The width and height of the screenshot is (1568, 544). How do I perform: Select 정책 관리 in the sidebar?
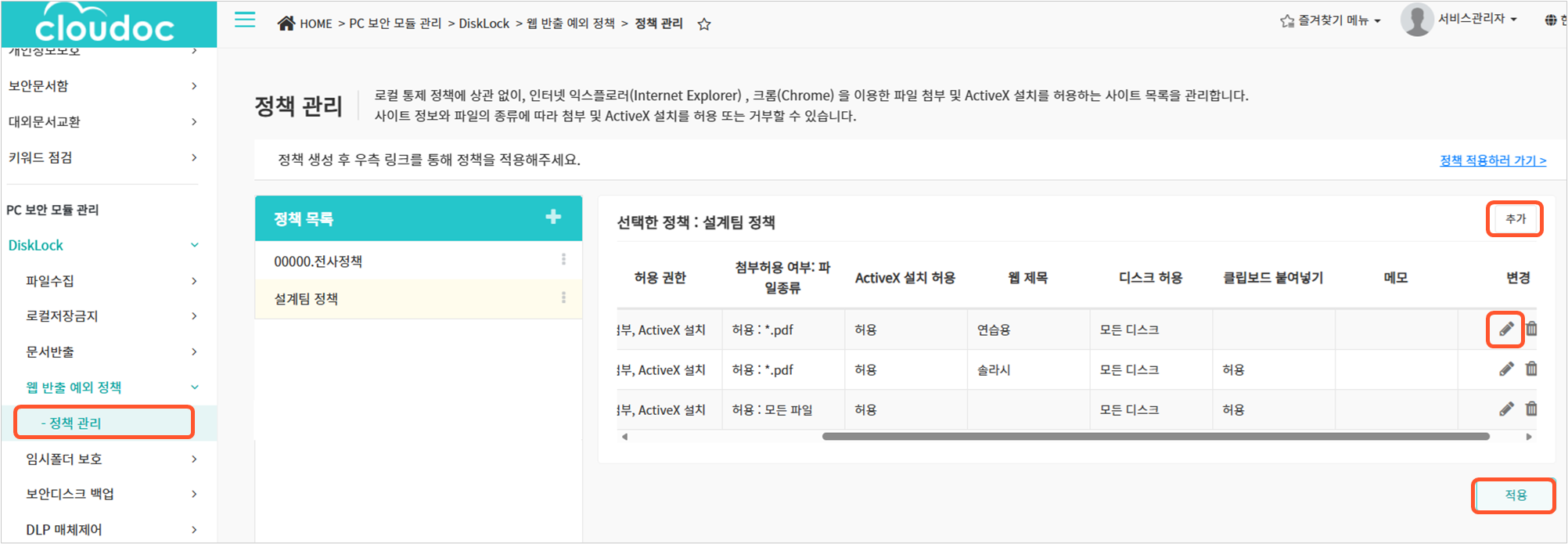point(75,423)
